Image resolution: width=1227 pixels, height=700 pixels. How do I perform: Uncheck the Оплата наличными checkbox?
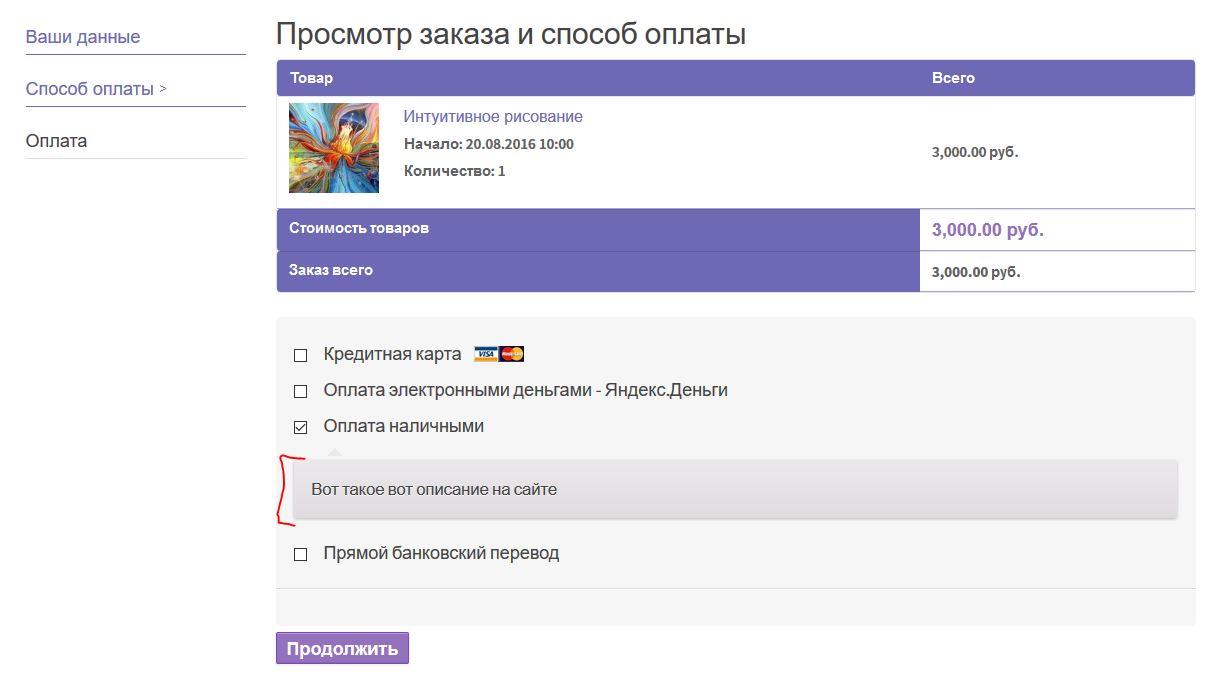coord(300,428)
